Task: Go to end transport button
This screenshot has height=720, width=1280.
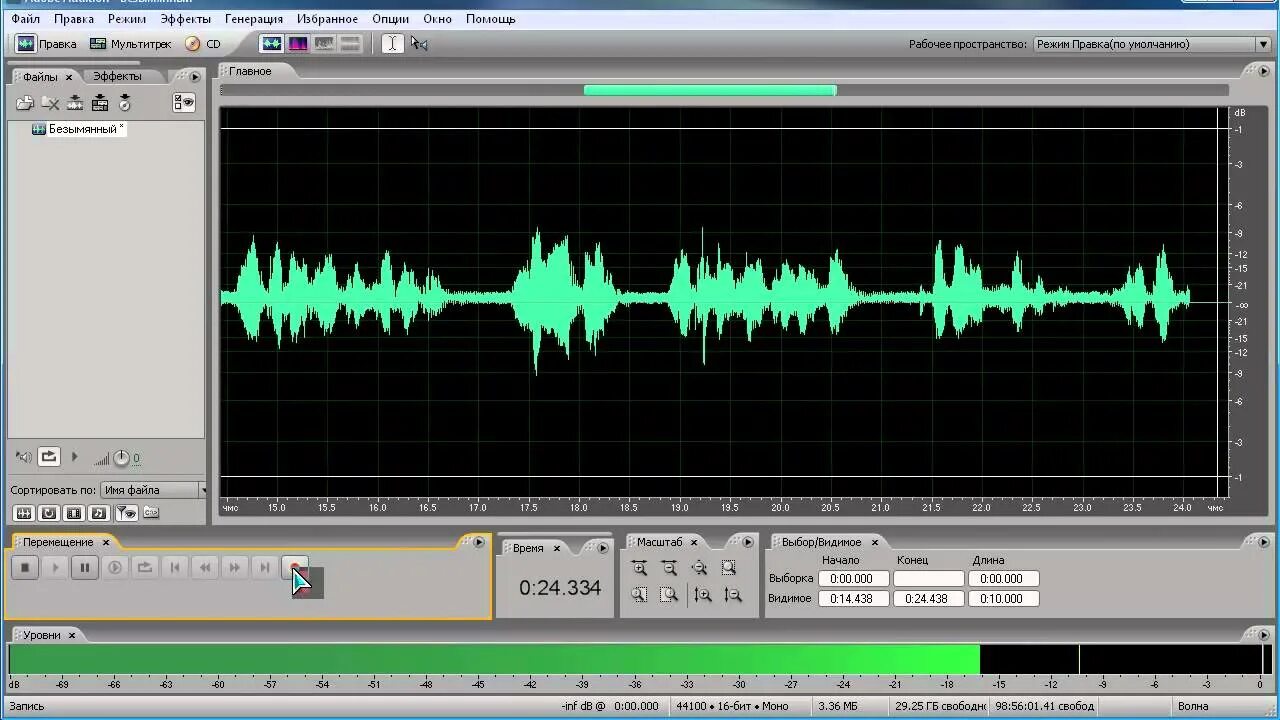Action: 265,568
